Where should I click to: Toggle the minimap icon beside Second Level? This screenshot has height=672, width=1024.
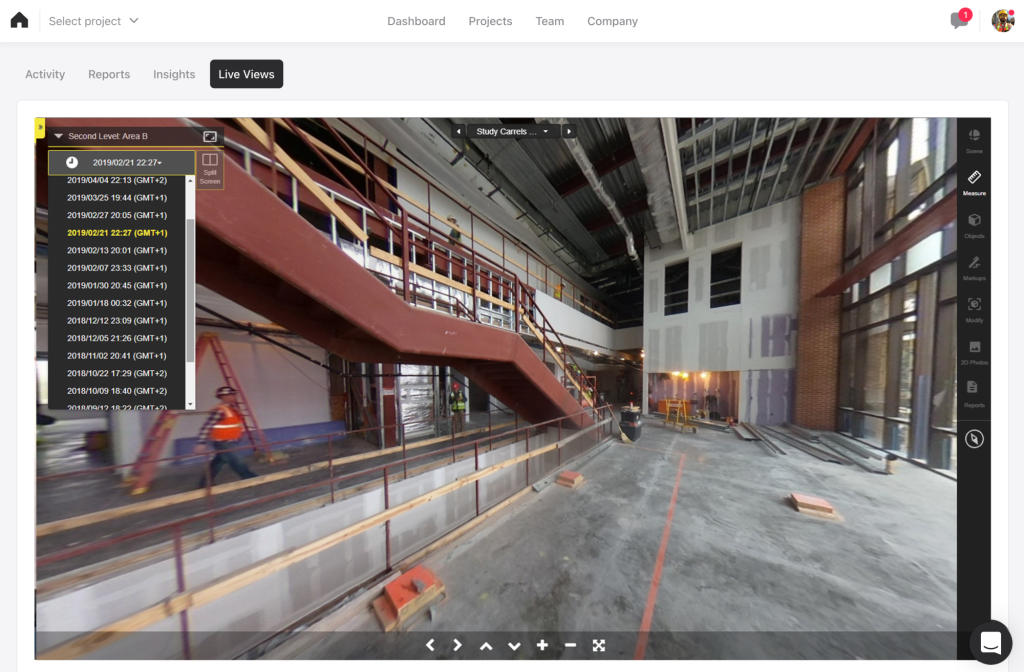pos(210,136)
